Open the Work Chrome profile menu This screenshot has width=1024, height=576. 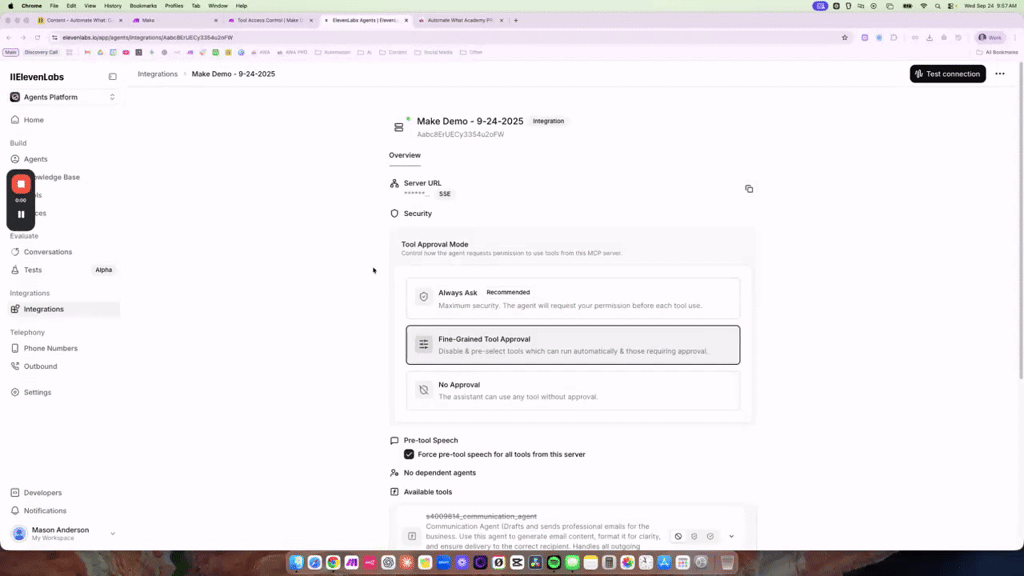(990, 37)
